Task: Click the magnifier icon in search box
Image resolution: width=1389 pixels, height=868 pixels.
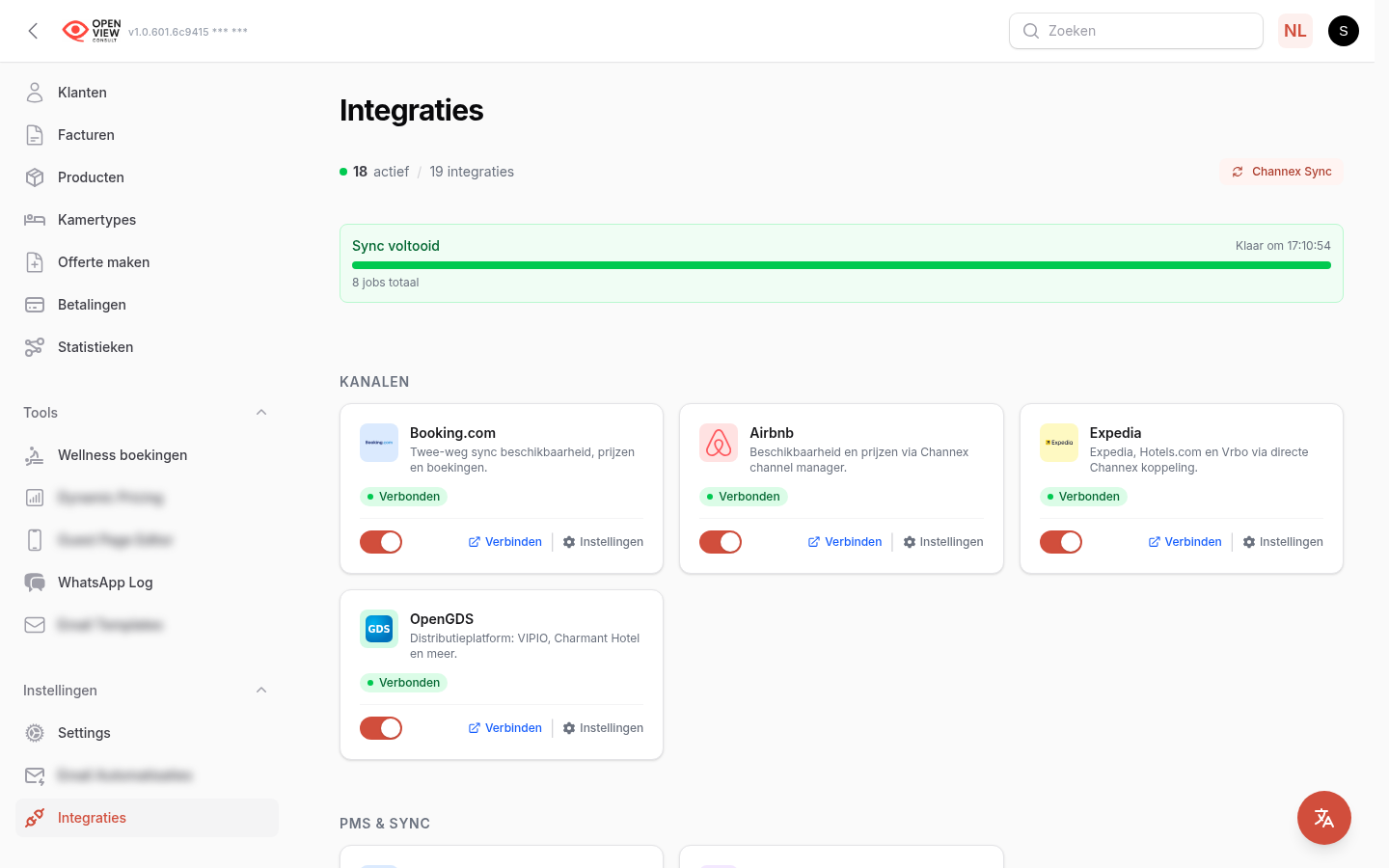Action: click(1031, 31)
